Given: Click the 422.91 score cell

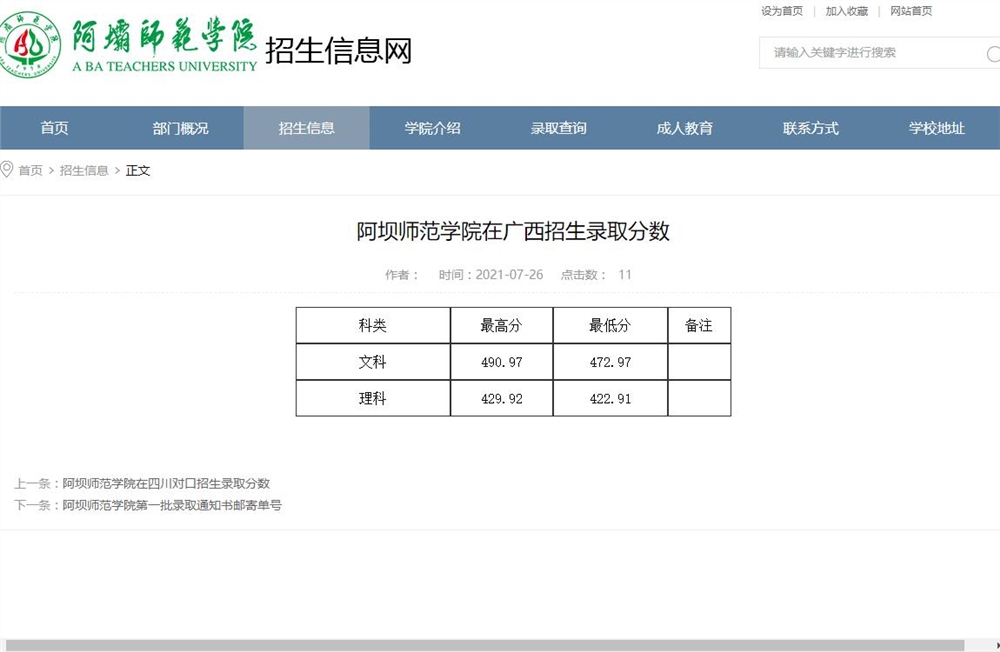Looking at the screenshot, I should tap(610, 399).
